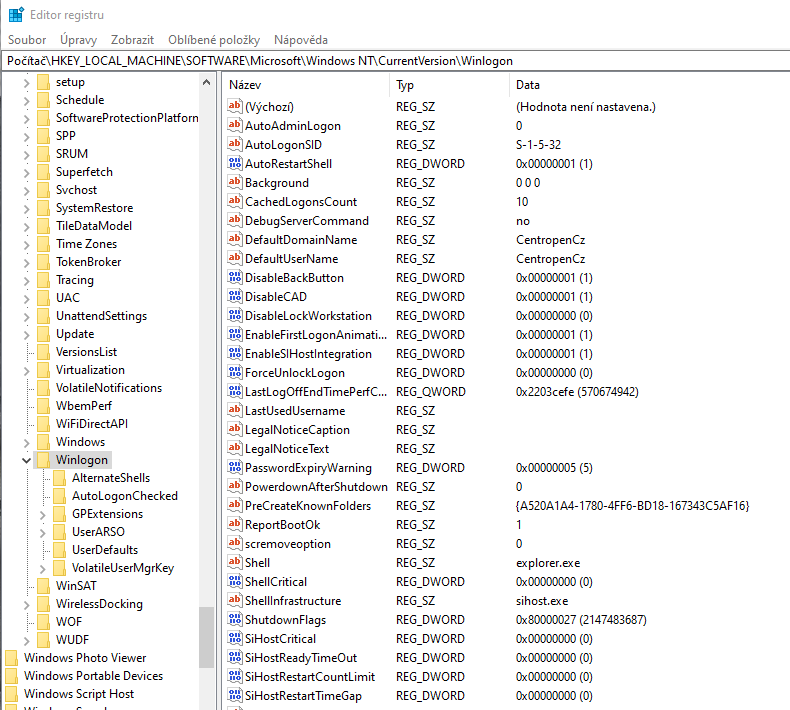Image resolution: width=790 pixels, height=710 pixels.
Task: Click the icon beside LastLogOffEndTimePerfCounter value
Action: [x=235, y=392]
